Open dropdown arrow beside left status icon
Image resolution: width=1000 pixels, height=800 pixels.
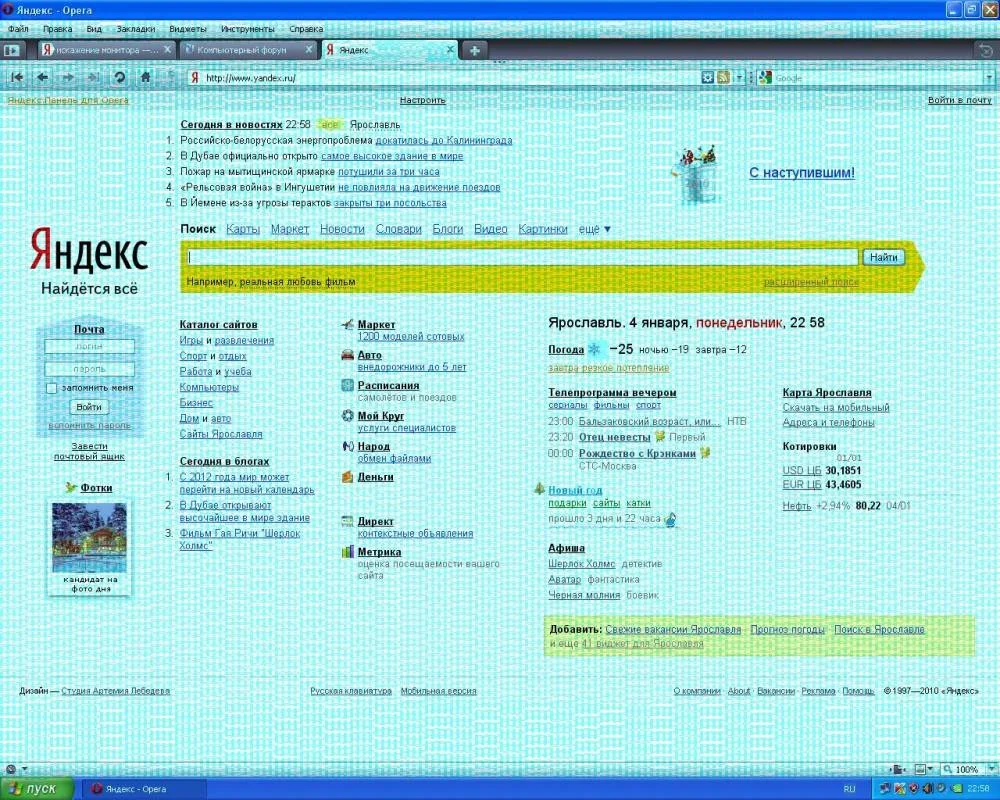point(24,769)
